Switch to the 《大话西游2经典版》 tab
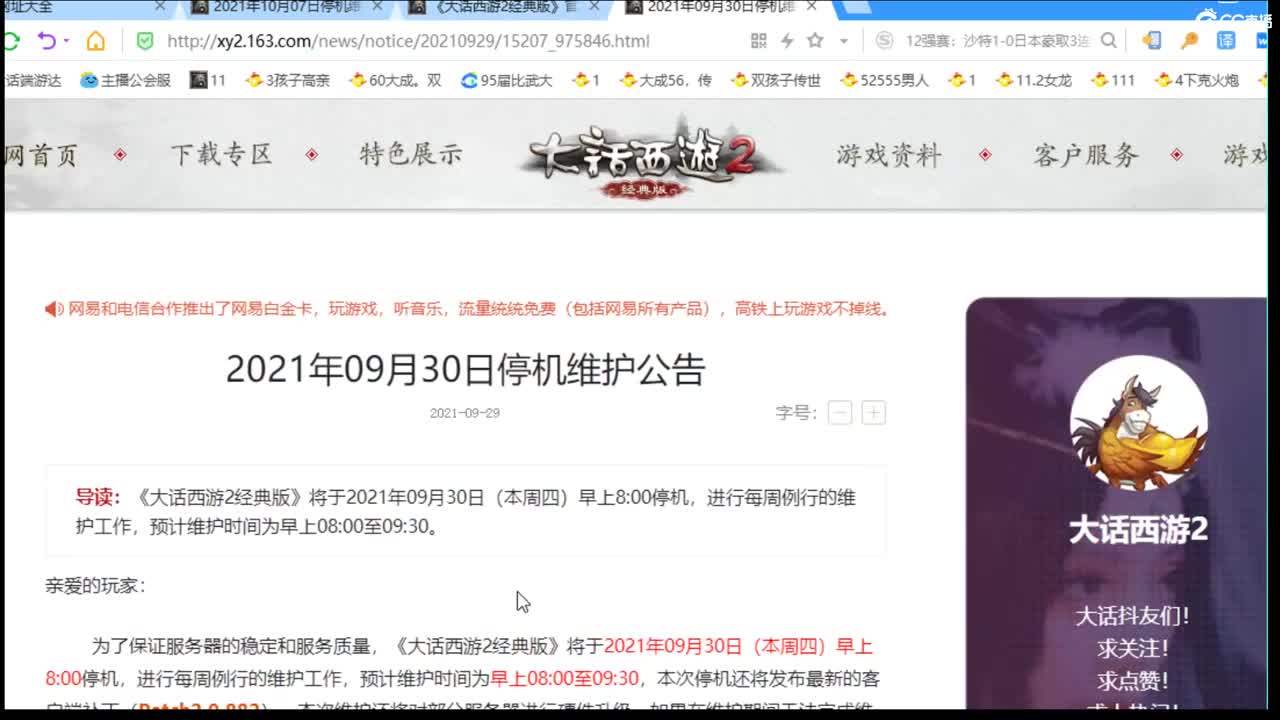 pos(493,8)
